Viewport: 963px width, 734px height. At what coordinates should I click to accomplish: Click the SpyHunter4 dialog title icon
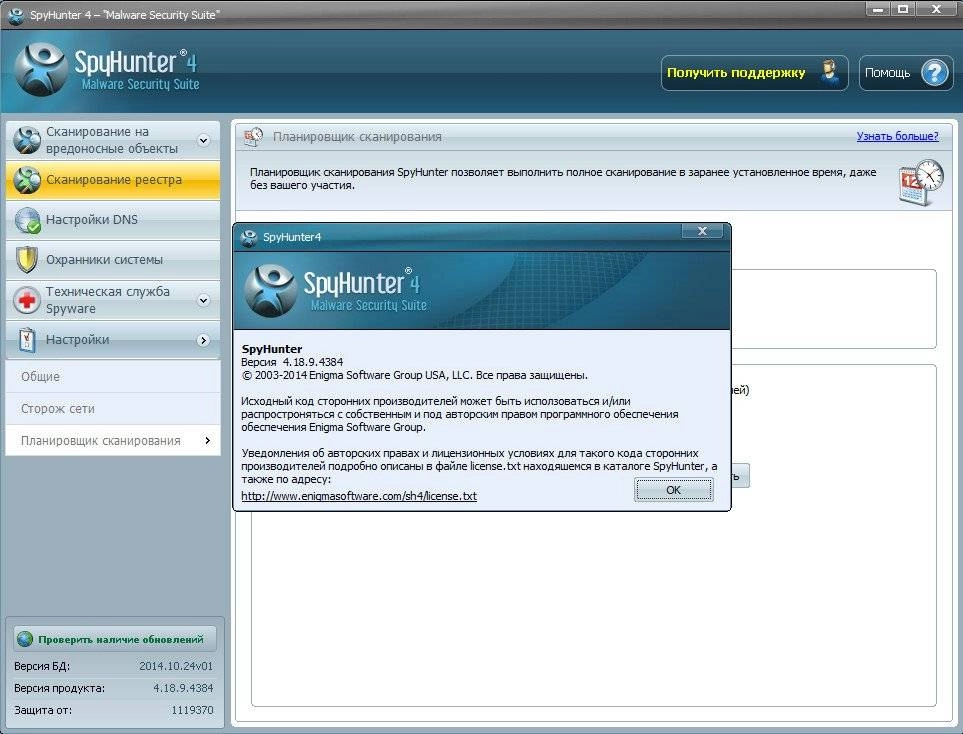point(249,238)
